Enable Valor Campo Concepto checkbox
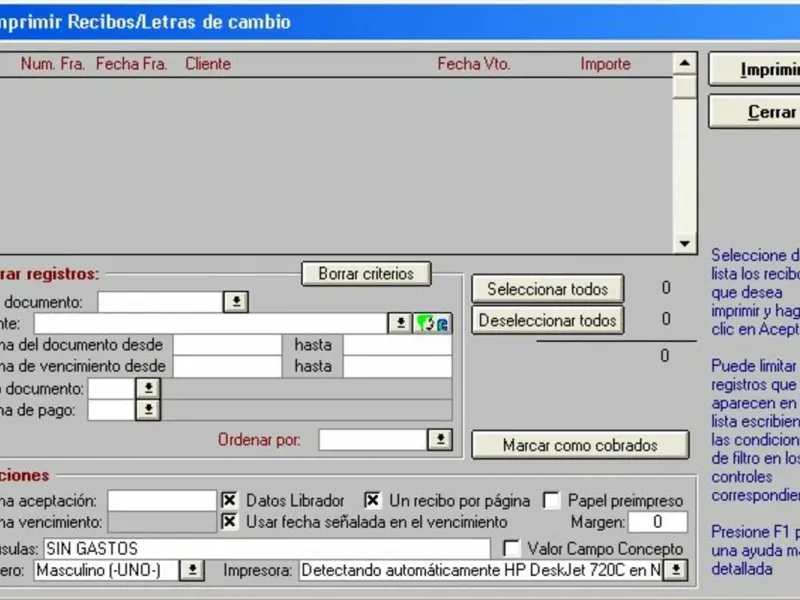The height and width of the screenshot is (600, 800). [x=511, y=548]
